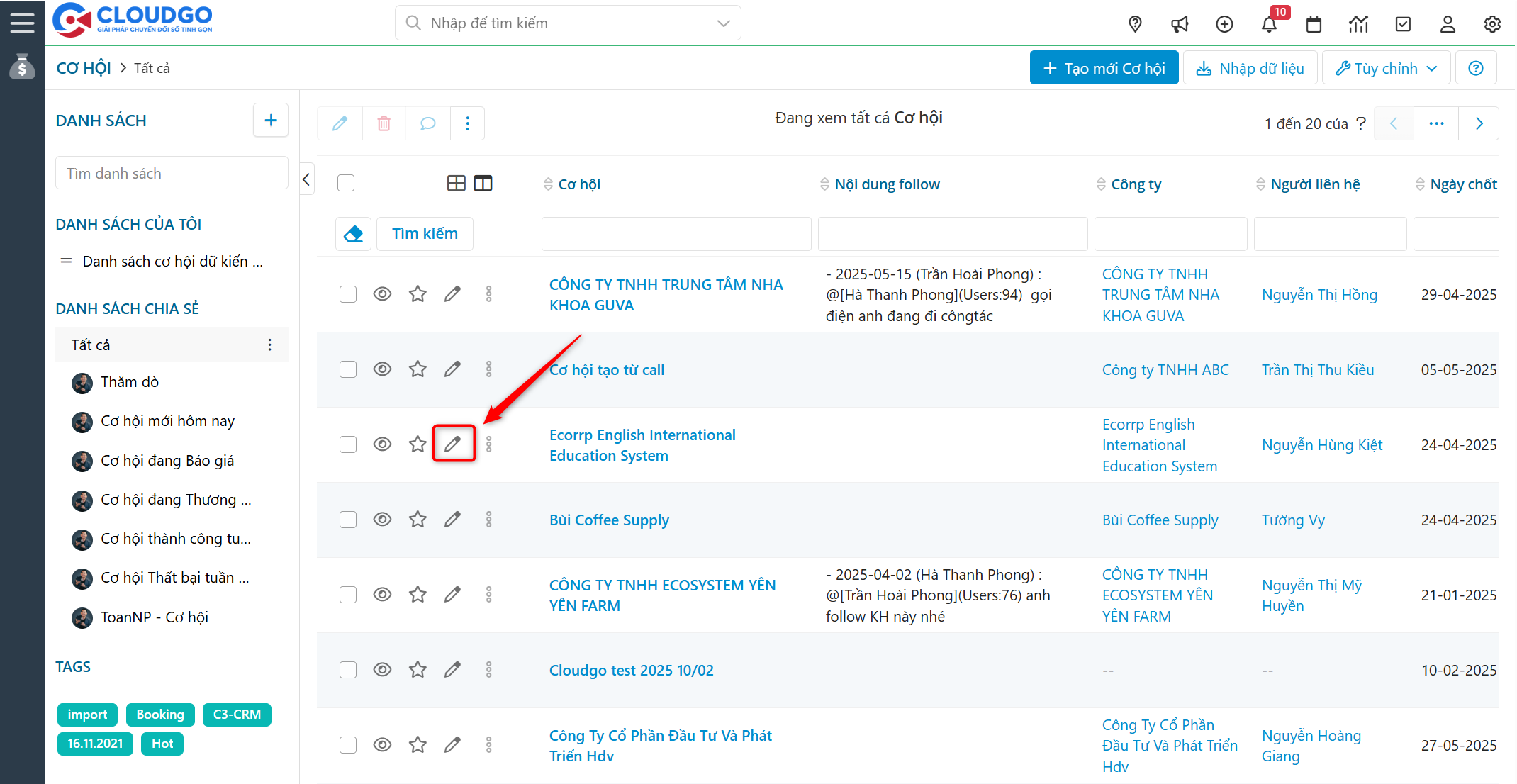Click the eraser clear filter icon
Image resolution: width=1517 pixels, height=784 pixels.
(353, 234)
